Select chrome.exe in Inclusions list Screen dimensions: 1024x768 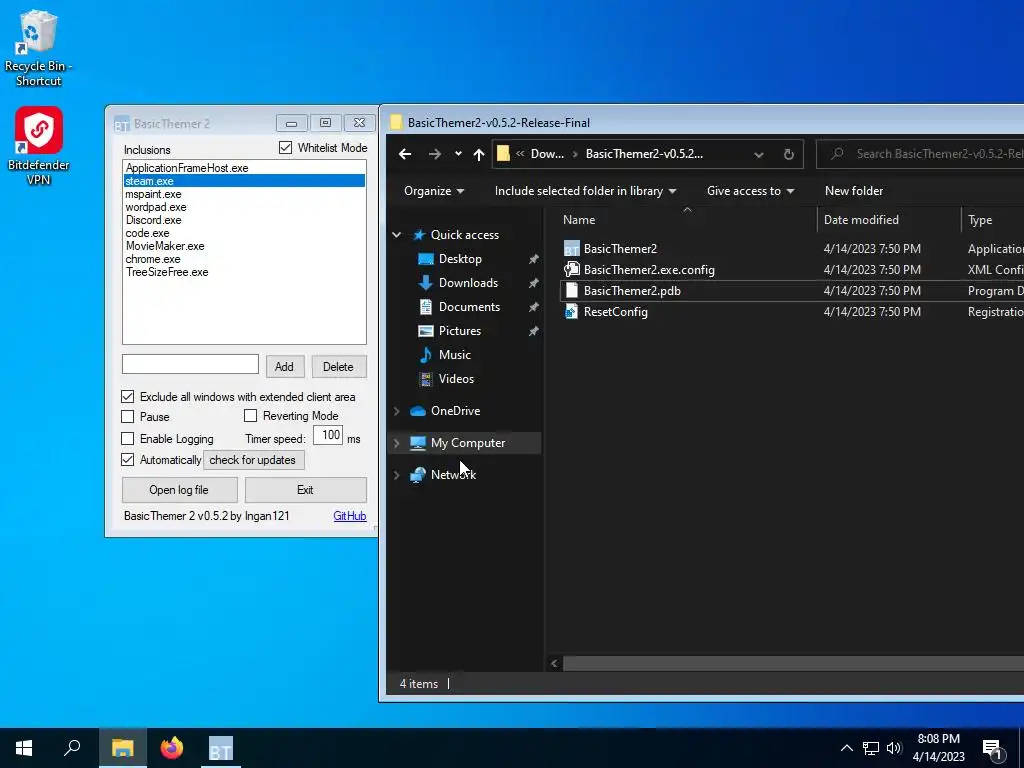[244, 259]
